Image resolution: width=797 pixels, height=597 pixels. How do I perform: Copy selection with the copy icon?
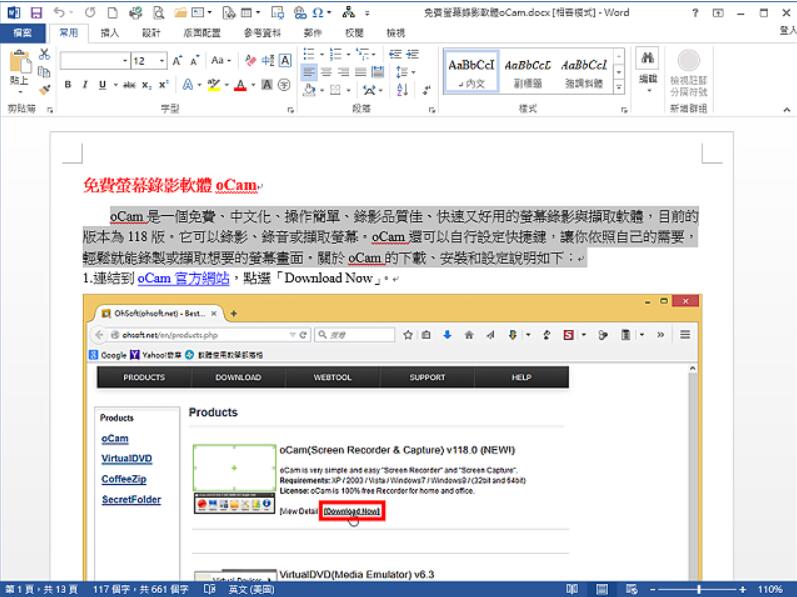[44, 72]
